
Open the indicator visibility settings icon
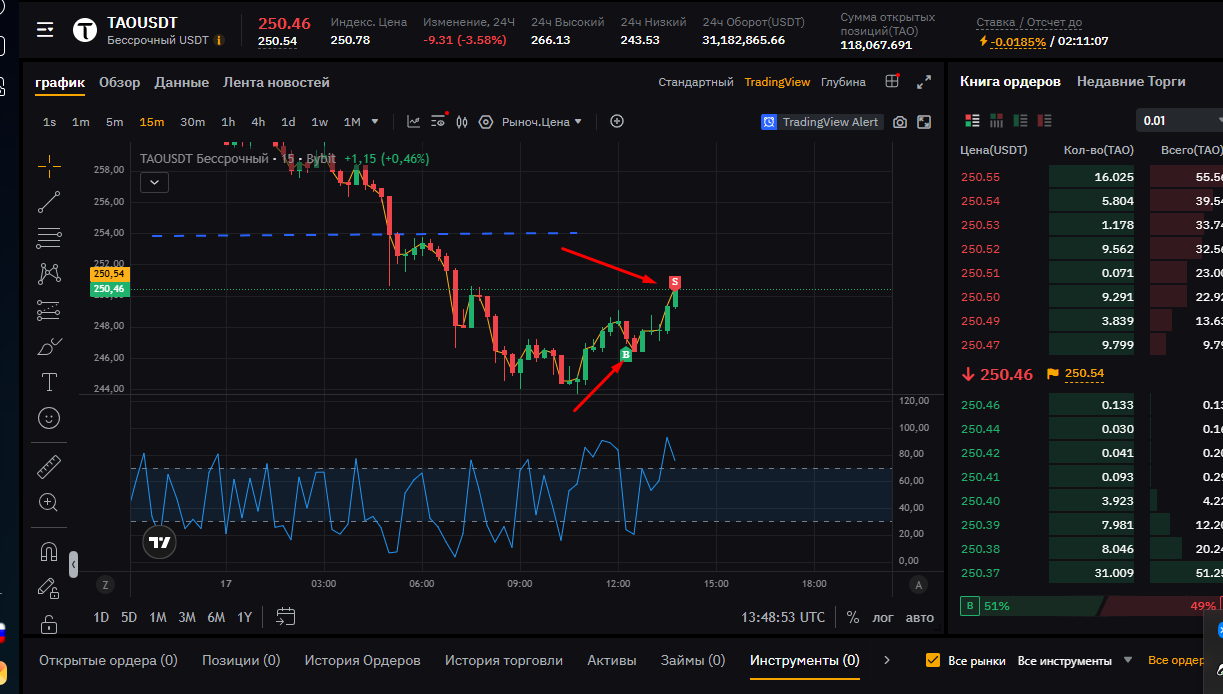[x=438, y=122]
